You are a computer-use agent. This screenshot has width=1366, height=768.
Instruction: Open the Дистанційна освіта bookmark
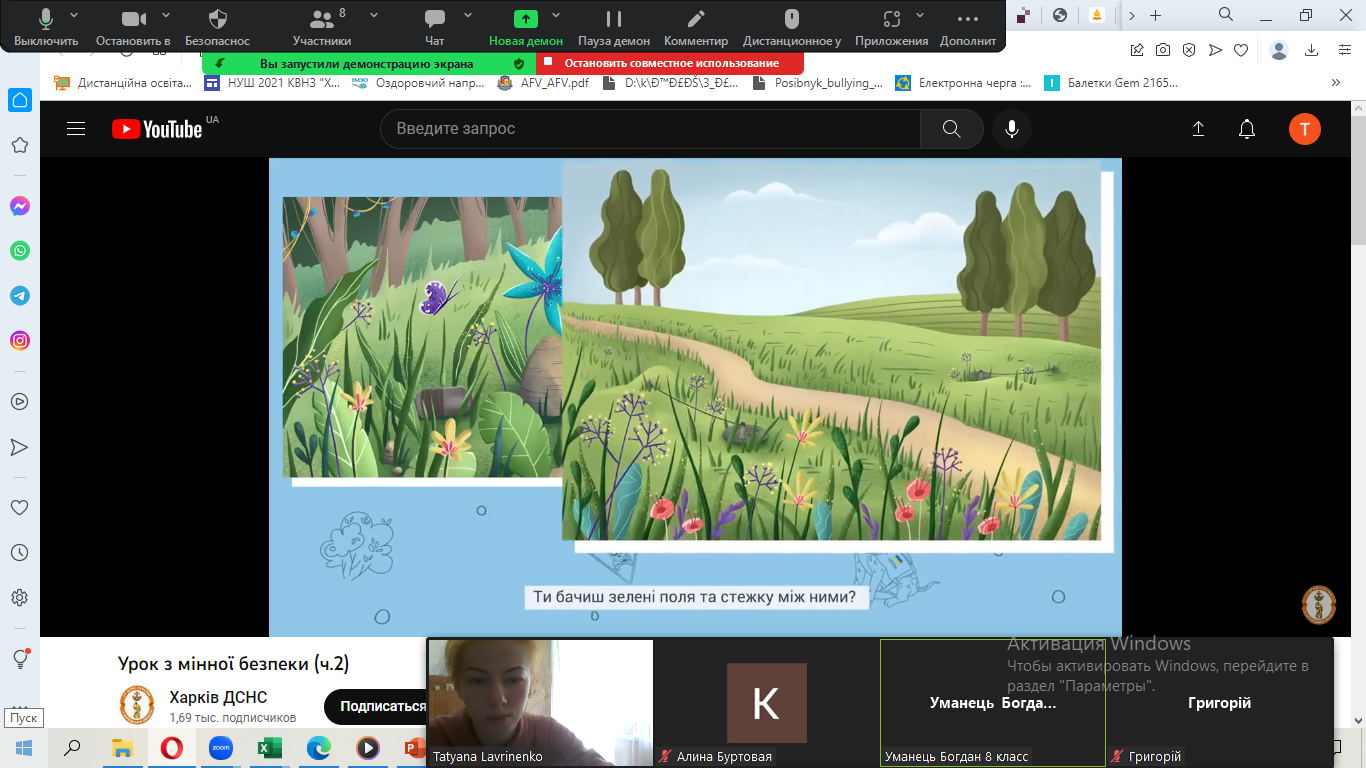point(123,84)
